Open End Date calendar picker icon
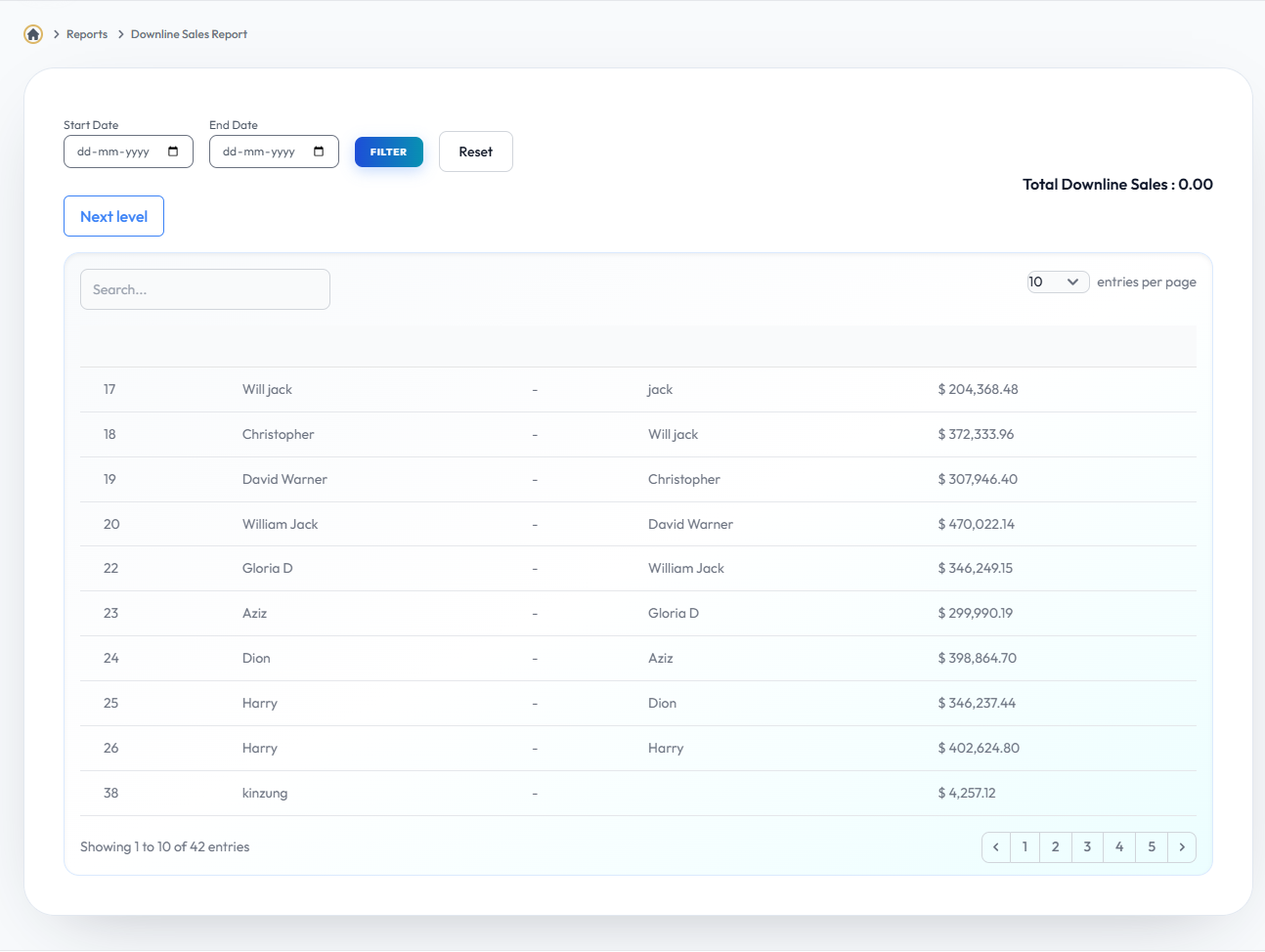The width and height of the screenshot is (1265, 952). [x=319, y=151]
